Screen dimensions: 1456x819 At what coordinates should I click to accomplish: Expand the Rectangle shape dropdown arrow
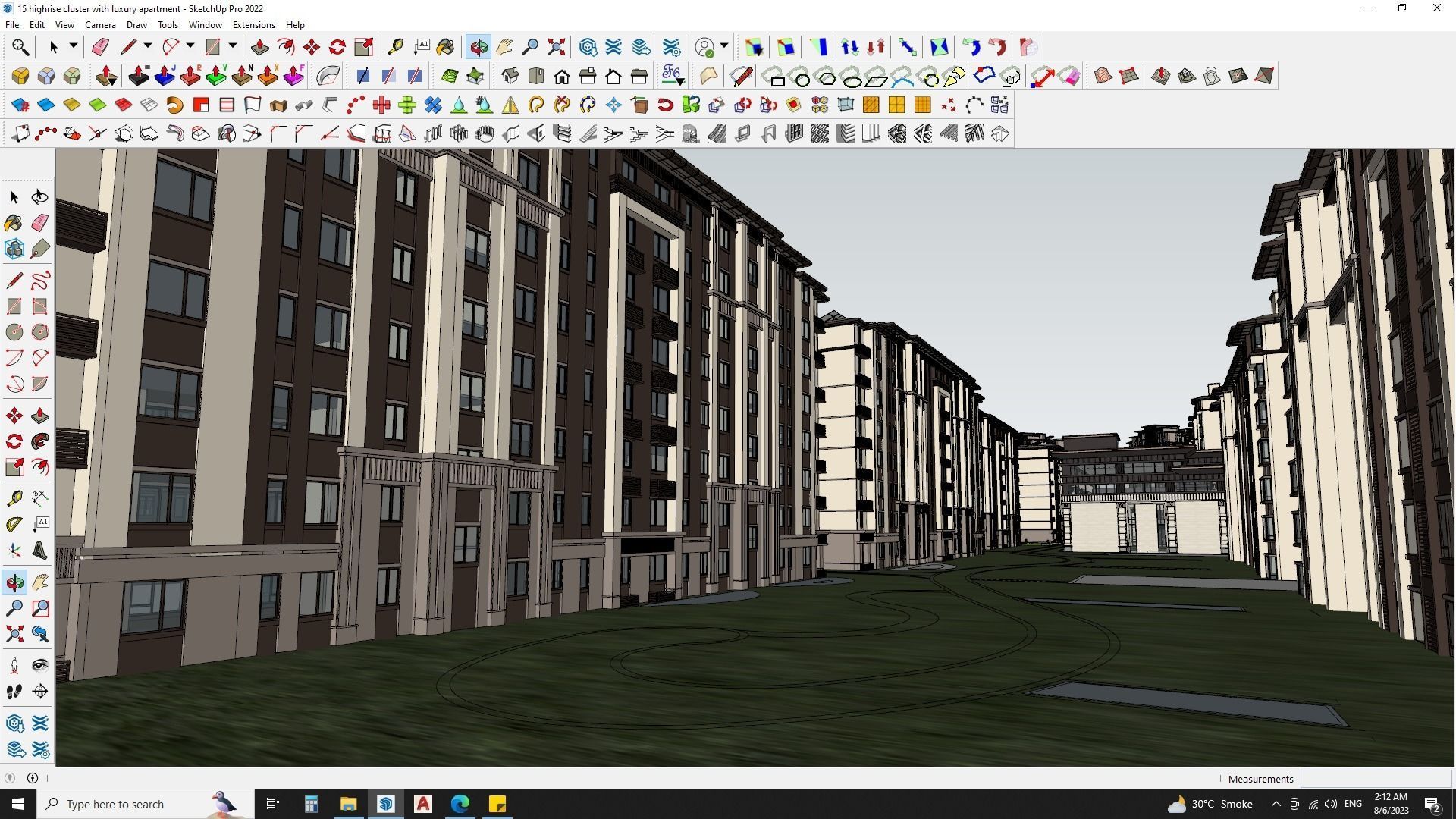click(x=233, y=46)
